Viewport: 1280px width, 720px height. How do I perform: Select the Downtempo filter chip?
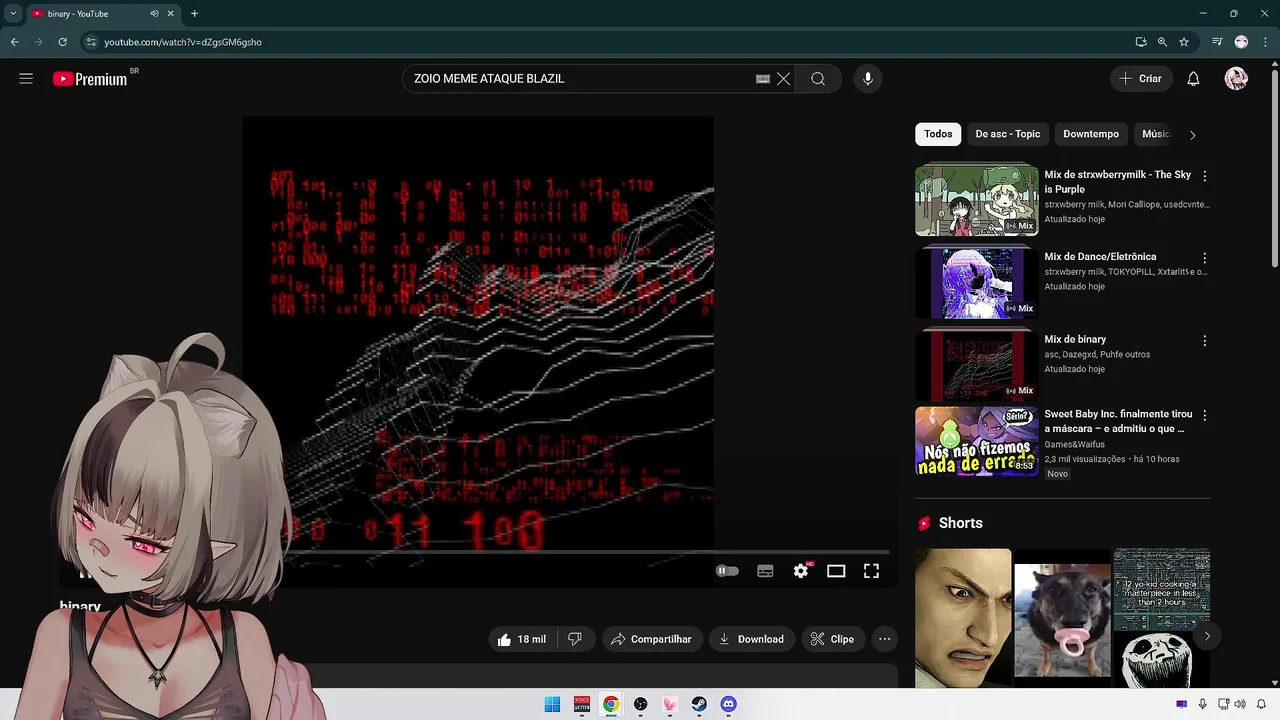(x=1091, y=134)
